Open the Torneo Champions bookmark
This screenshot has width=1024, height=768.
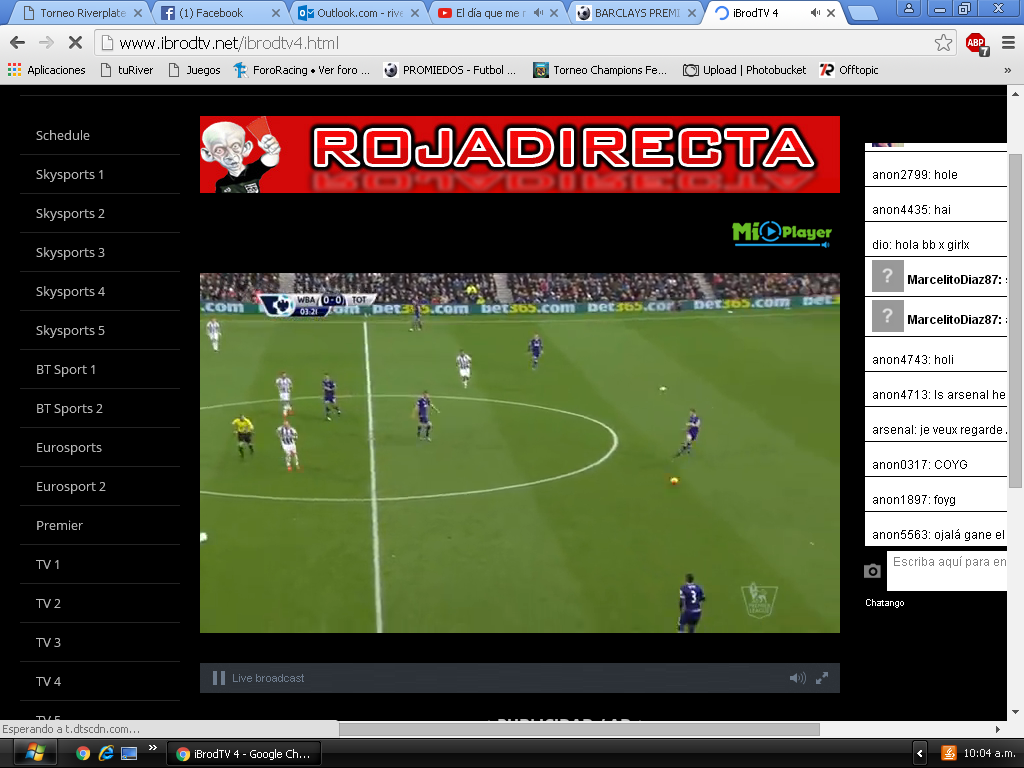(x=600, y=70)
